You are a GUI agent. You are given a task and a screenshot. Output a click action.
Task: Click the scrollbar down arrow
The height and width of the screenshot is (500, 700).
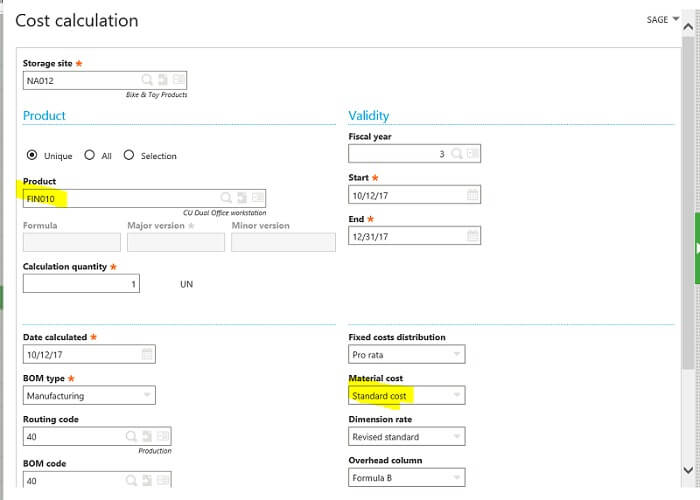[688, 470]
